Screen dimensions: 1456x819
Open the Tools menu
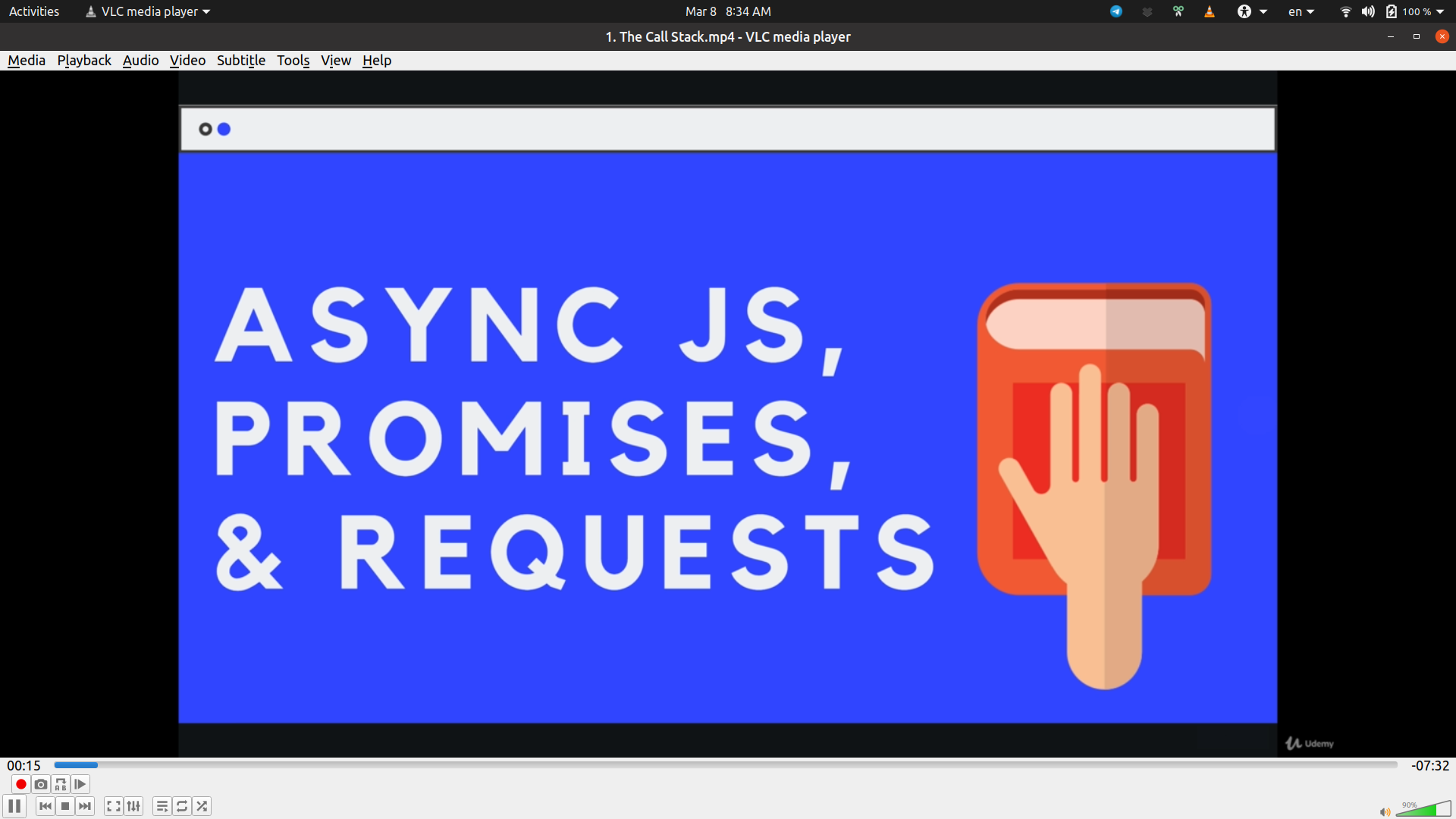pos(293,61)
